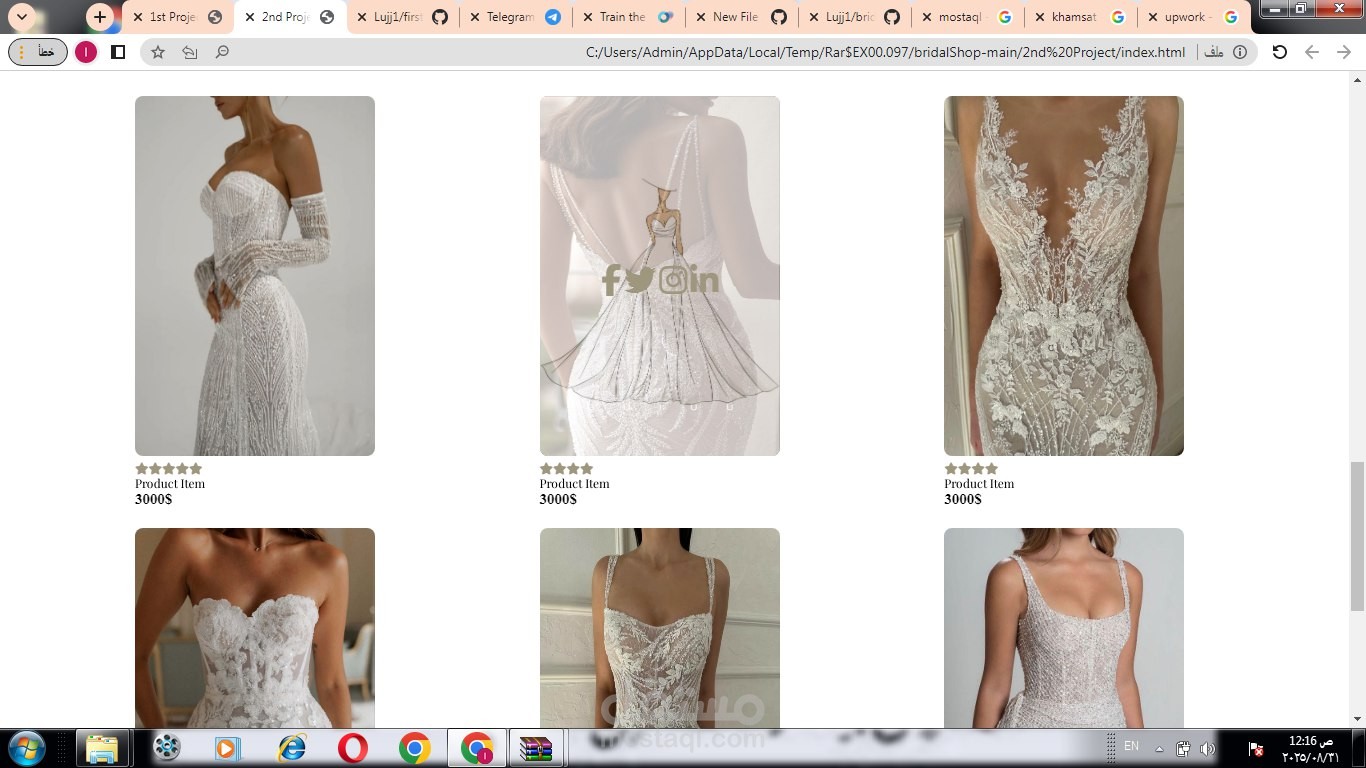Click the five-star rating under first product
This screenshot has height=768, width=1366.
(169, 469)
